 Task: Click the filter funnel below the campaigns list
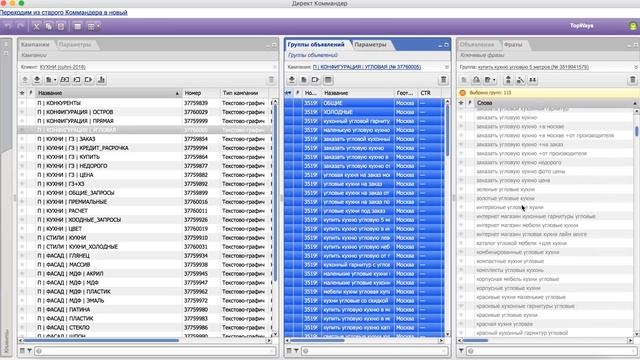(29, 351)
